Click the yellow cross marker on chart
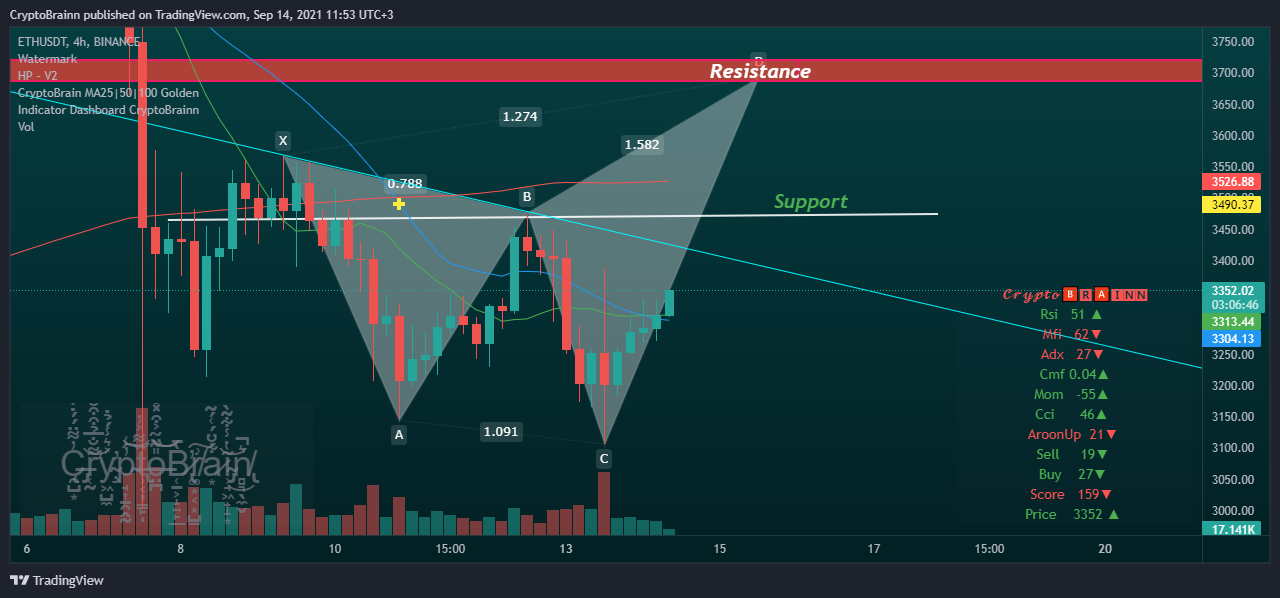 click(x=398, y=204)
